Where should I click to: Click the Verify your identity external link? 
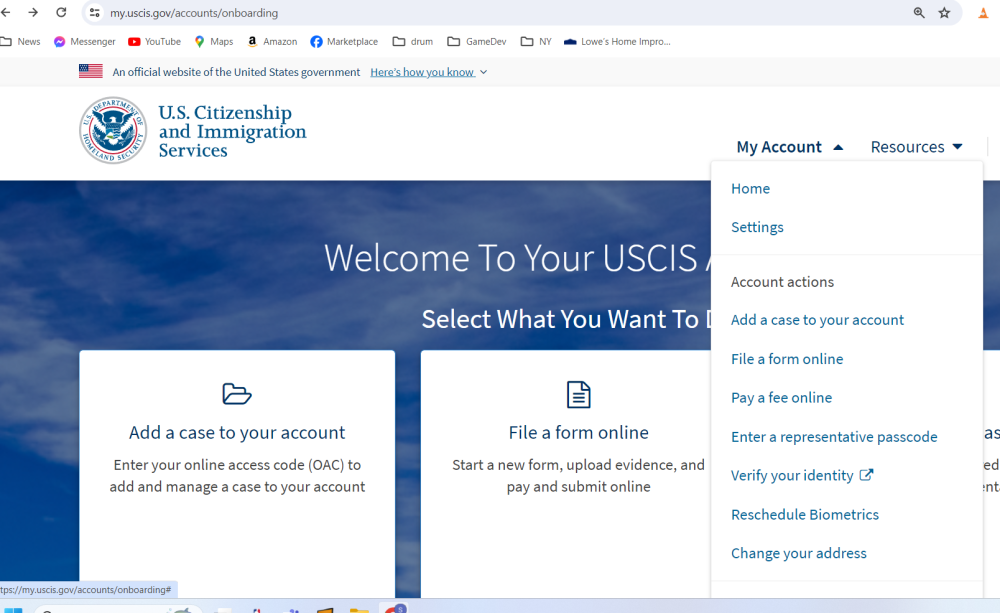coord(801,475)
